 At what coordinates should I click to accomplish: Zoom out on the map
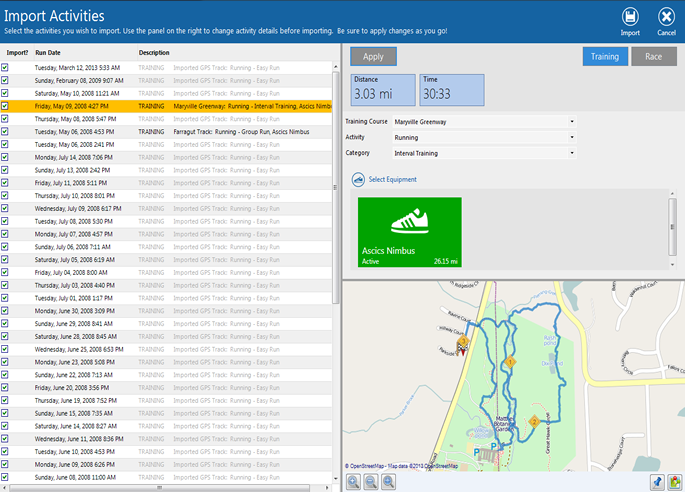tap(371, 482)
